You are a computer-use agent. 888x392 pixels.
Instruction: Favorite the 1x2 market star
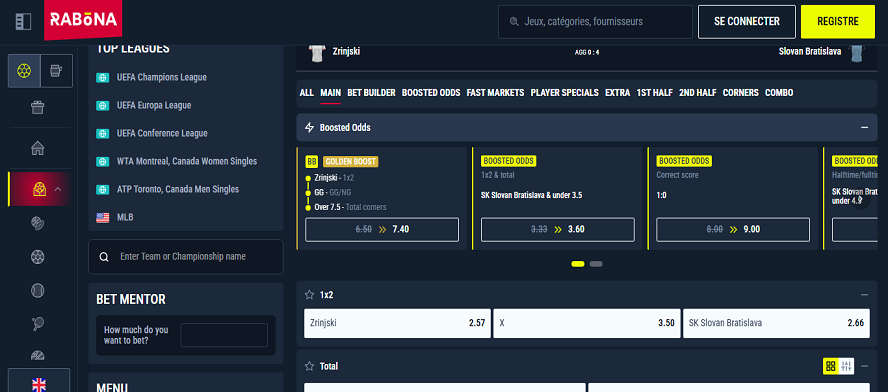click(309, 295)
